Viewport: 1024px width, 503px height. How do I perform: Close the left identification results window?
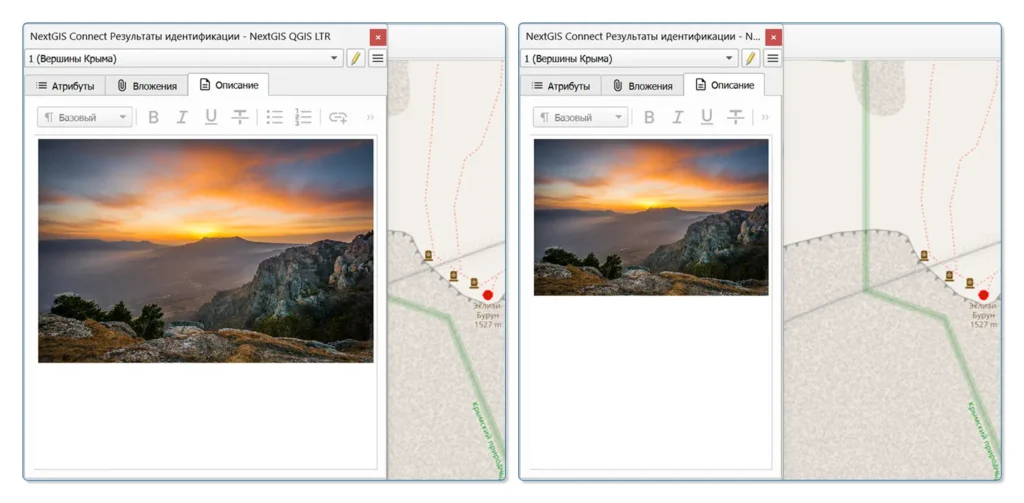click(377, 37)
